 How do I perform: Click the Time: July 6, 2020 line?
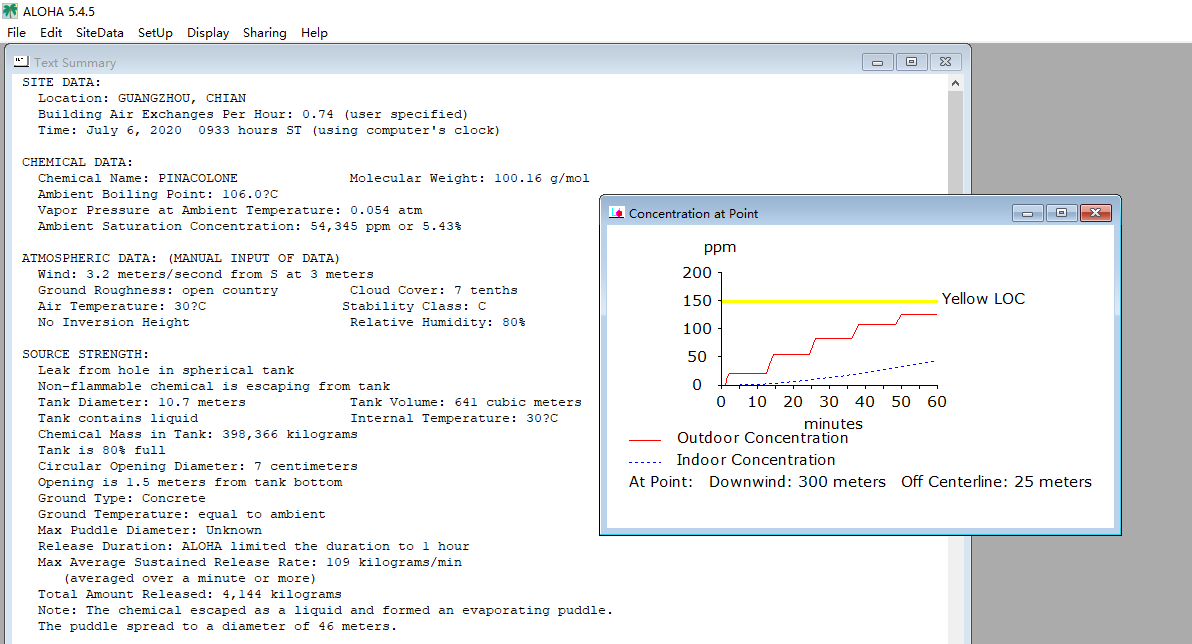coord(269,130)
